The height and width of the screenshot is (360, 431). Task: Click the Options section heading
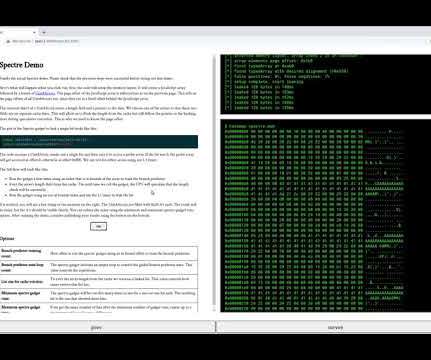(x=7, y=239)
